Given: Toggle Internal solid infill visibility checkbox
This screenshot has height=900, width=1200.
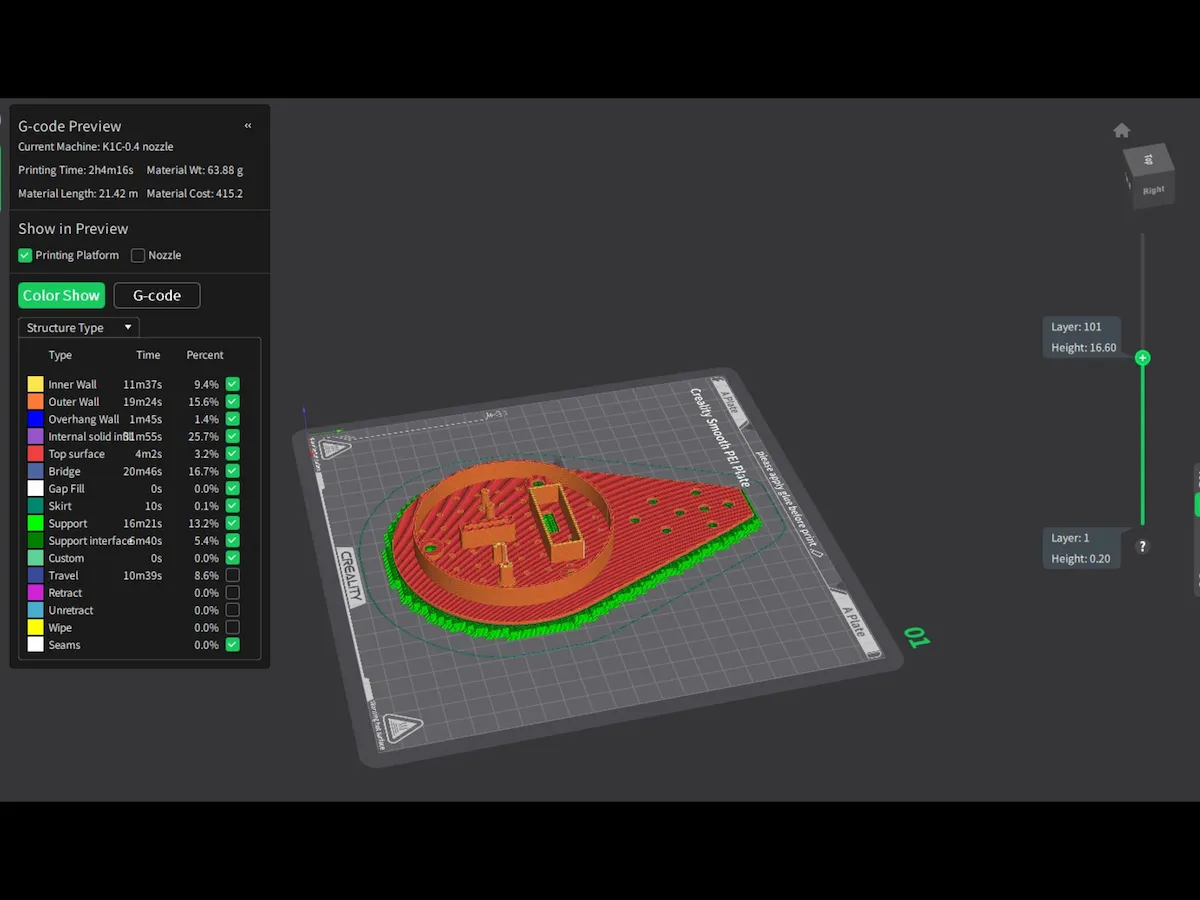Looking at the screenshot, I should 232,436.
